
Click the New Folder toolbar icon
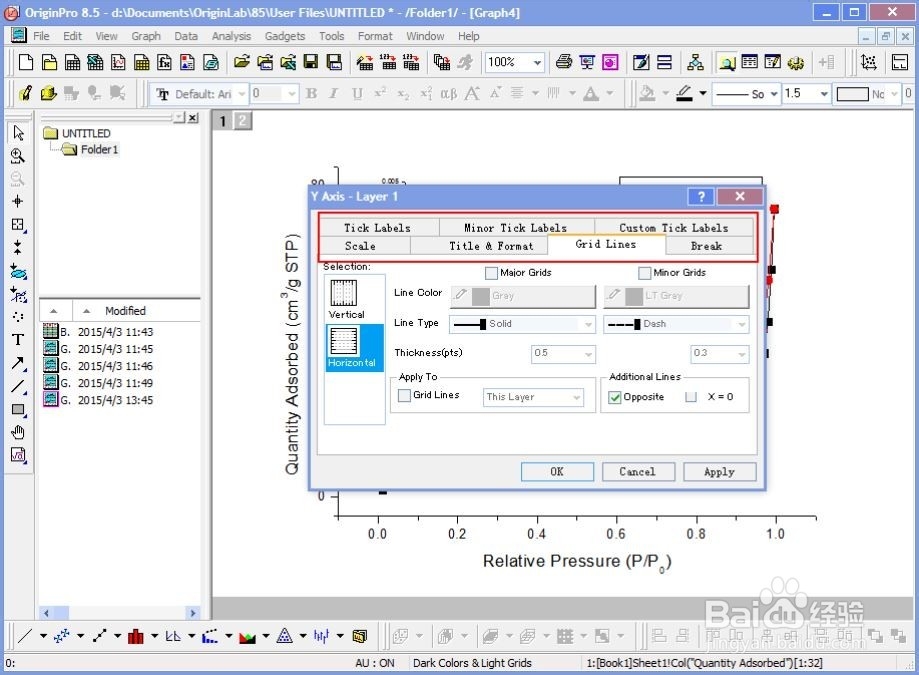49,62
